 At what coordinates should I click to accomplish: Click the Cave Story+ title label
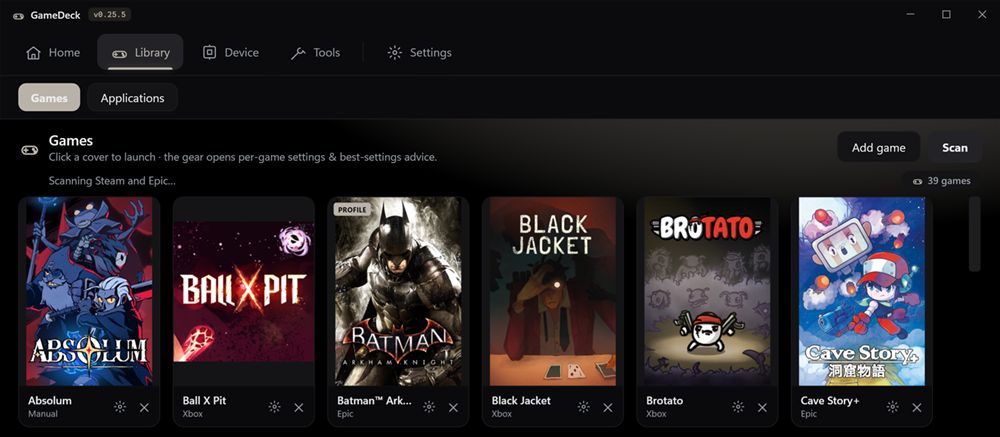[830, 401]
